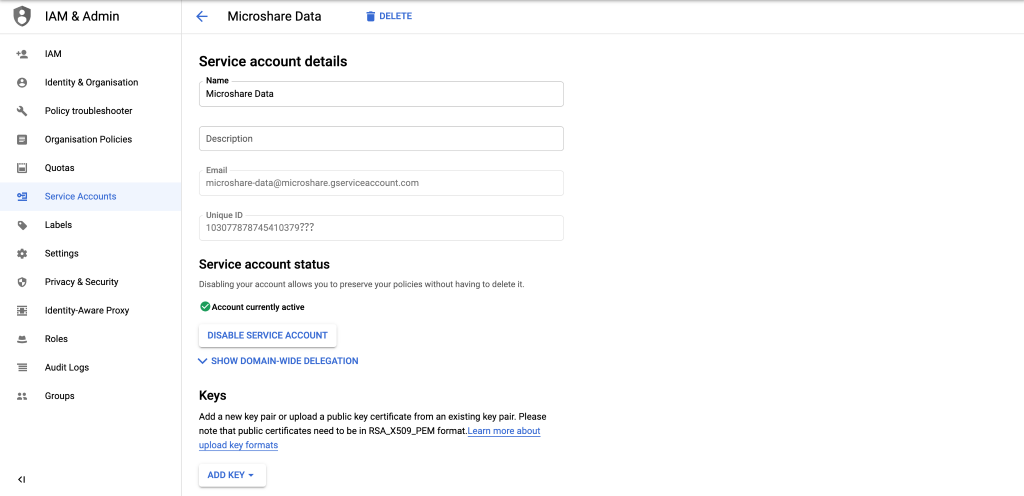The image size is (1024, 496).
Task: Click the Policy troubleshooter wrench icon
Action: click(x=22, y=111)
